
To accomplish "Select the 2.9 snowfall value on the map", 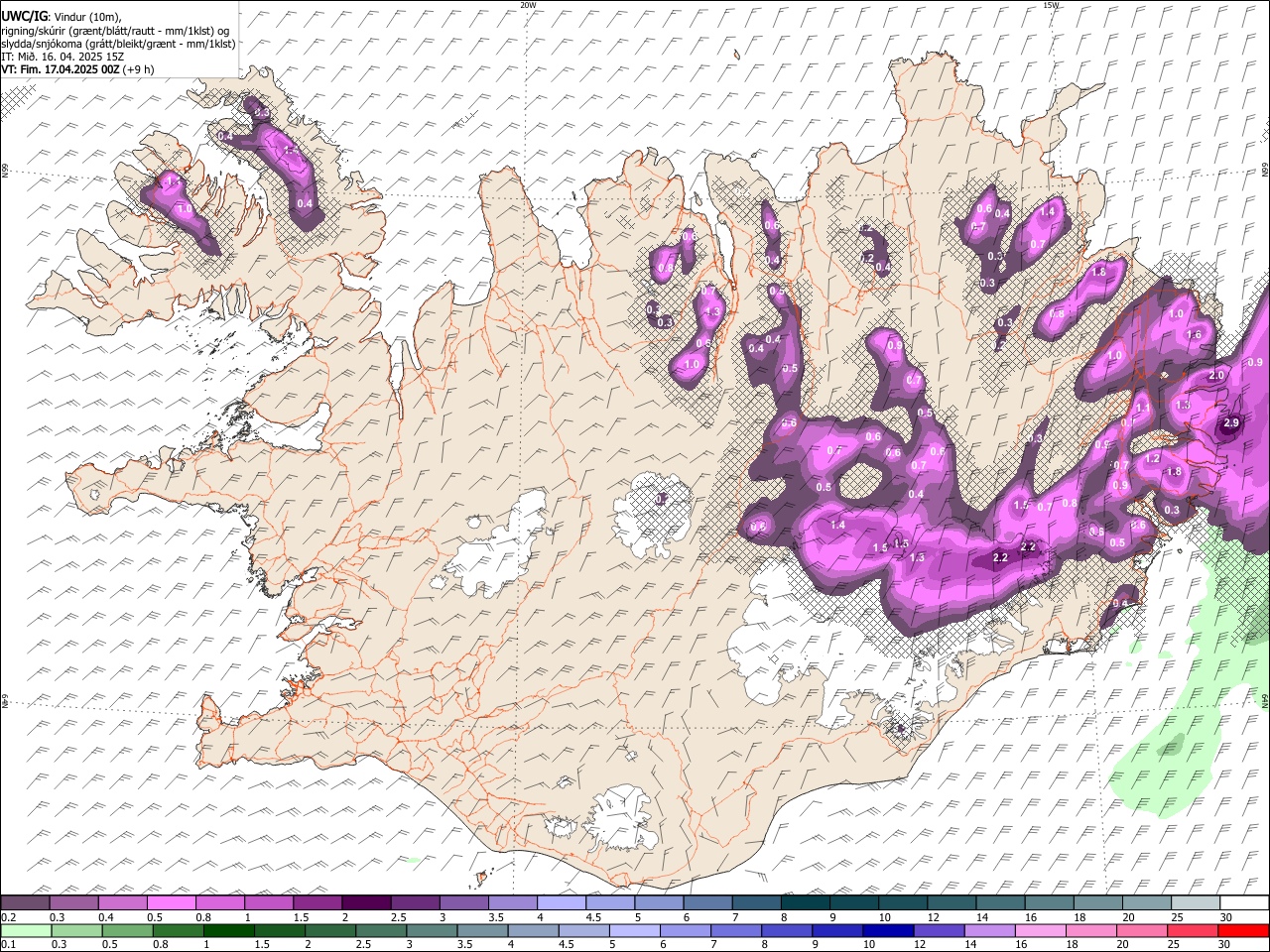I will [x=1231, y=423].
